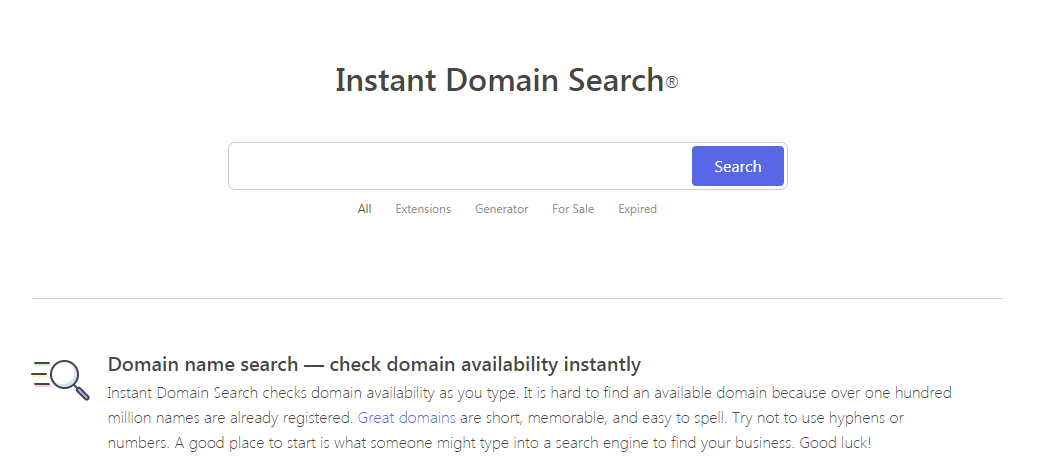Click the closing text 'Good luck!'
The width and height of the screenshot is (1060, 474).
pos(836,444)
